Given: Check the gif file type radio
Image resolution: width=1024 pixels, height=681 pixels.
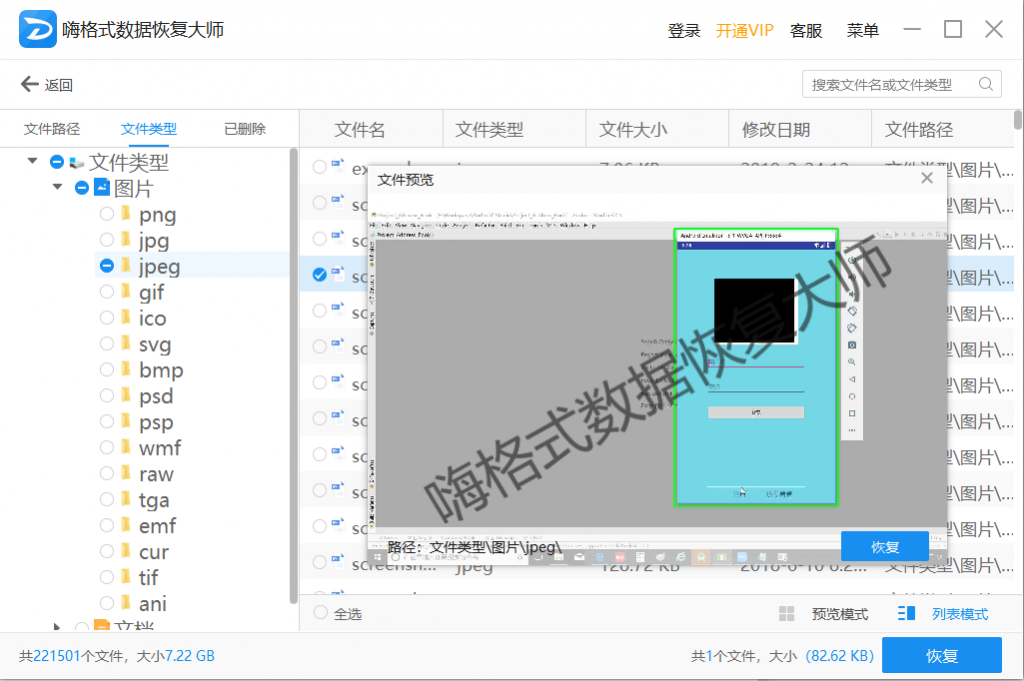Looking at the screenshot, I should tap(106, 291).
